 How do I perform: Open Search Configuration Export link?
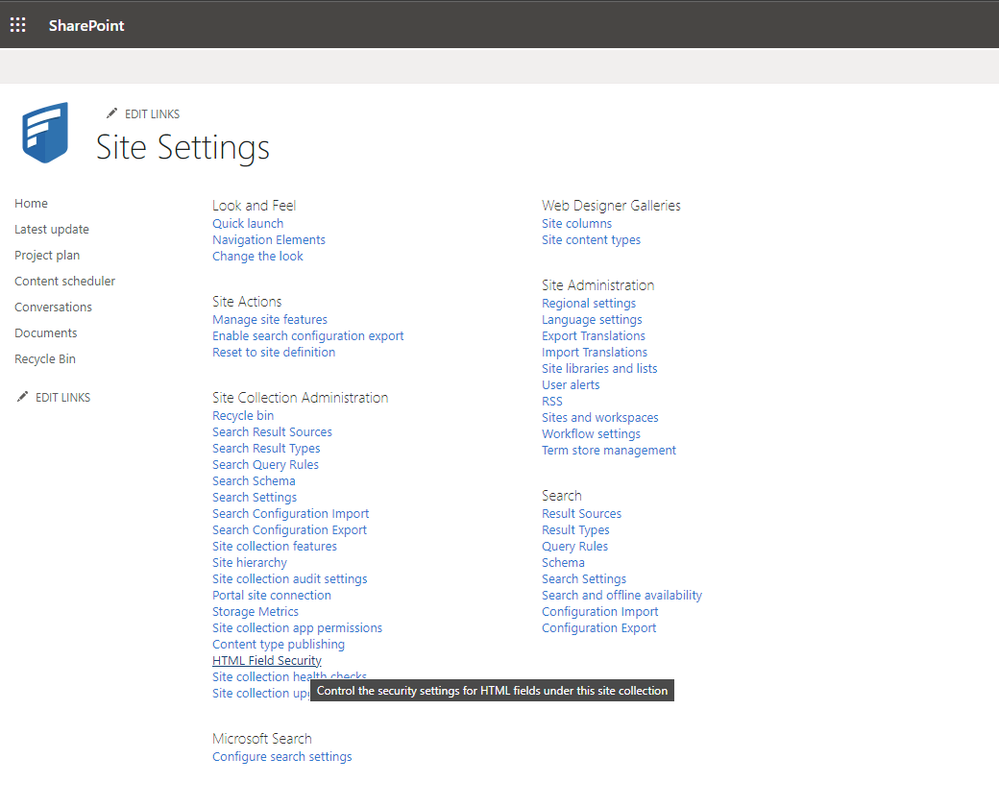coord(290,530)
